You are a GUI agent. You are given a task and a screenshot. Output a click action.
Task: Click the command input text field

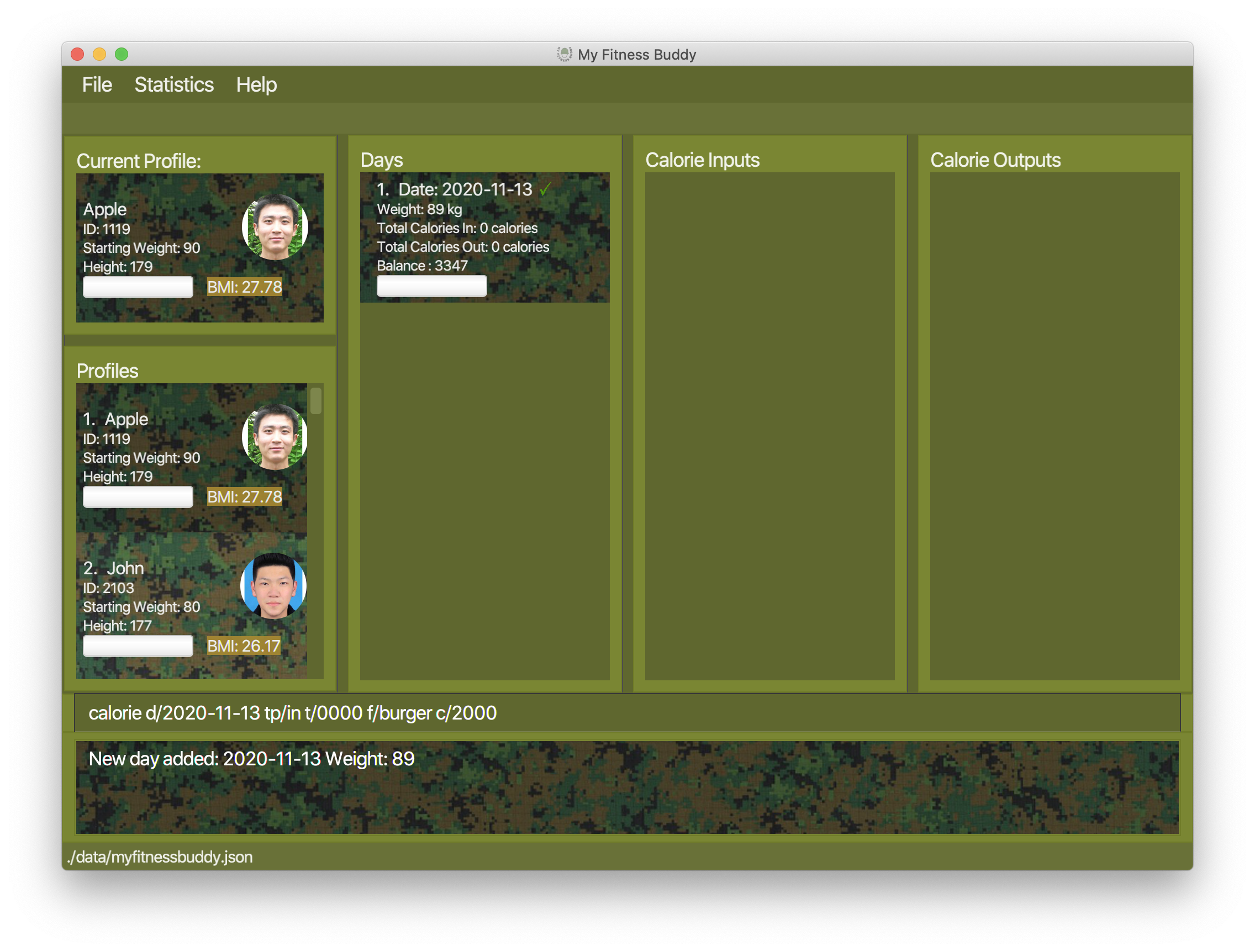click(626, 712)
